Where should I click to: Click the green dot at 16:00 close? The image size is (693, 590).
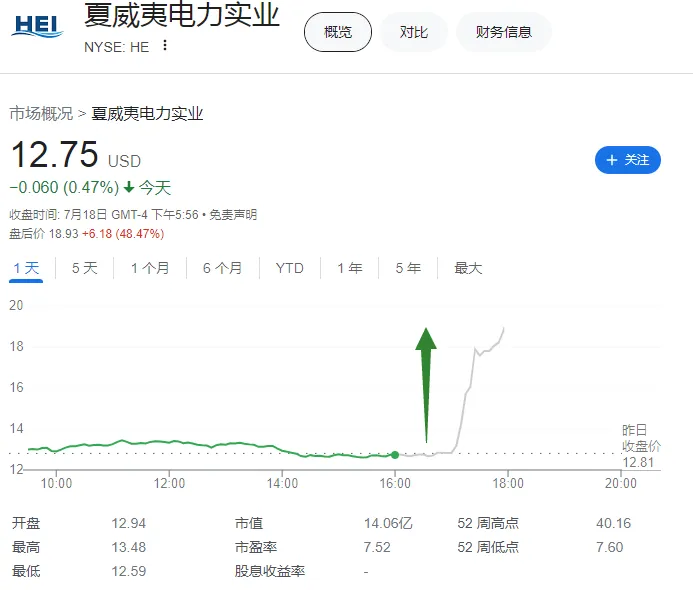395,455
